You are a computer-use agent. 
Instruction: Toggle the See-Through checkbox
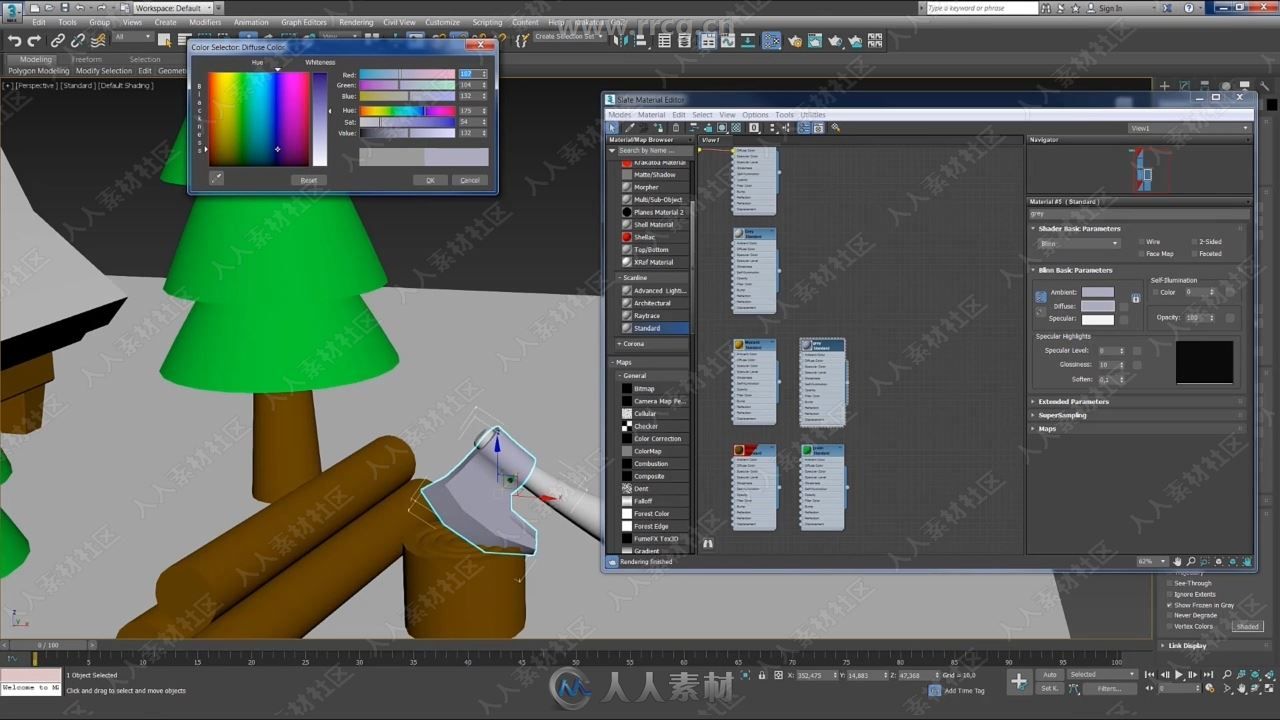(1170, 583)
